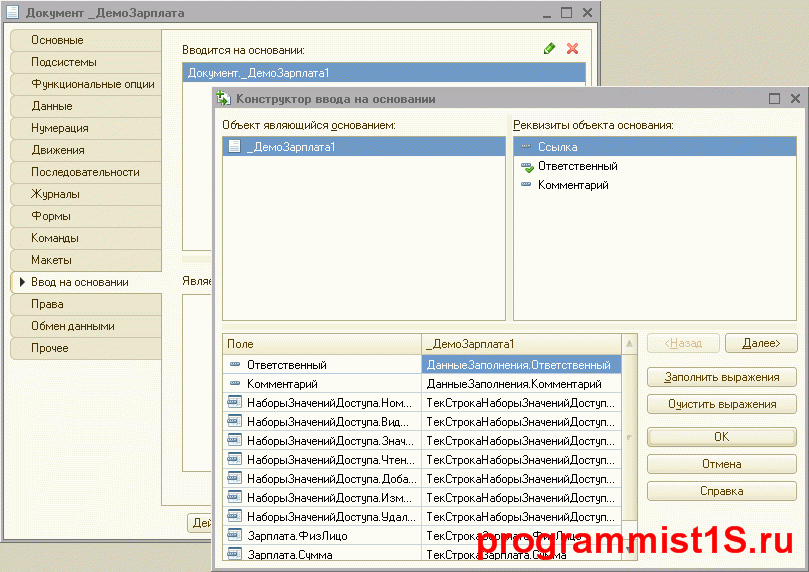Confirm with the OK button
The image size is (809, 572).
tap(721, 437)
